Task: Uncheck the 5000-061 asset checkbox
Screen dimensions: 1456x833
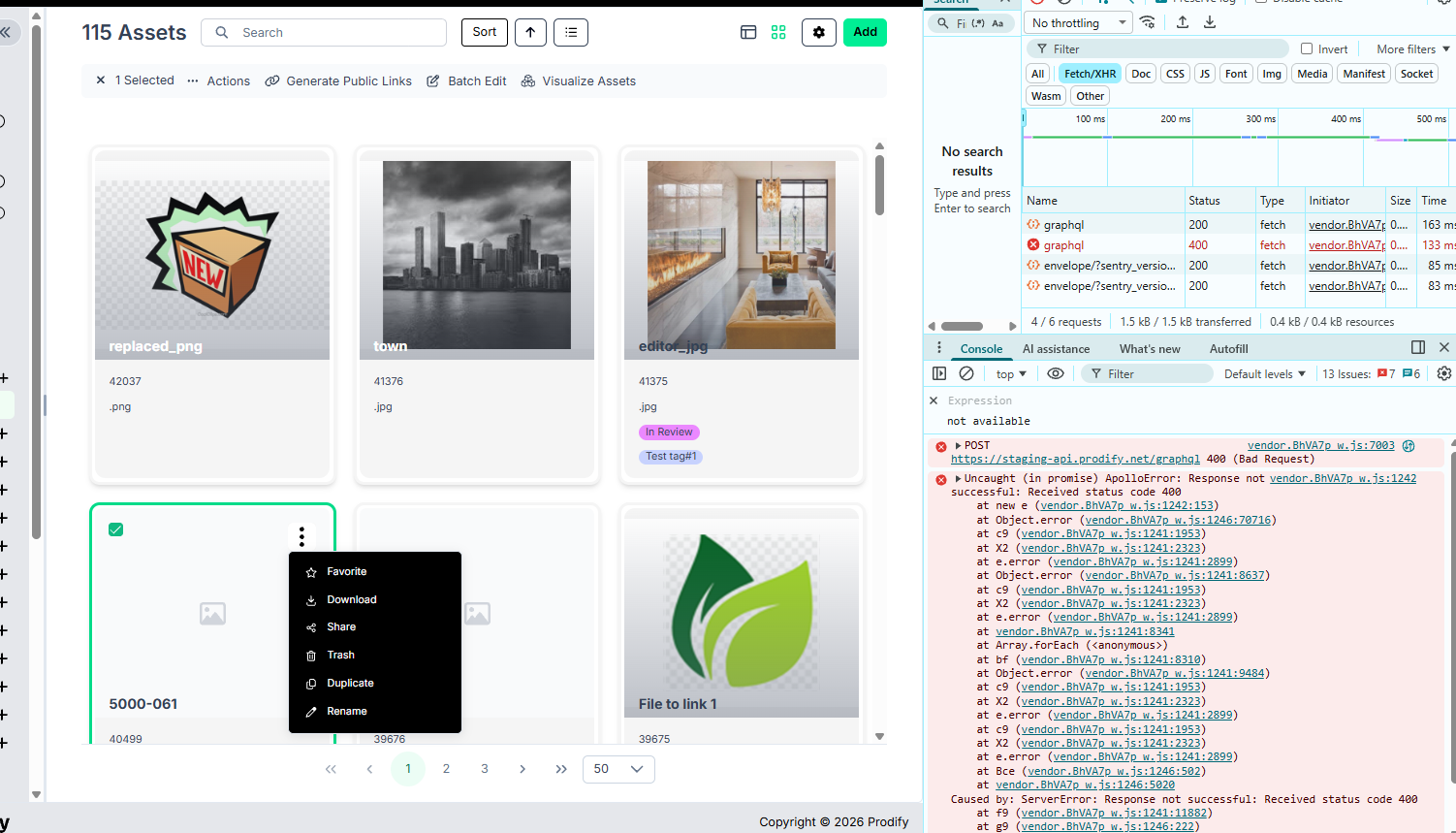Action: pos(116,529)
